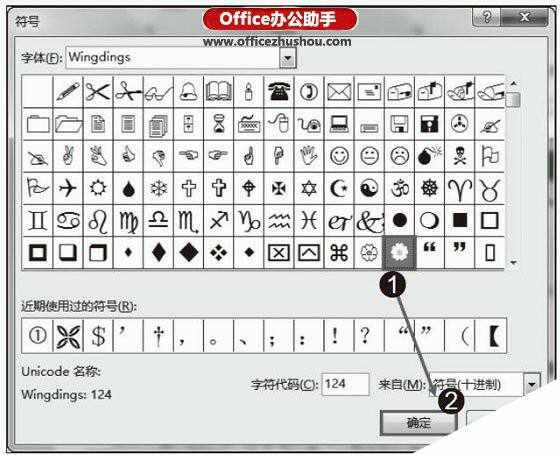Select the water droplet symbol
This screenshot has height=455, width=560.
click(128, 188)
